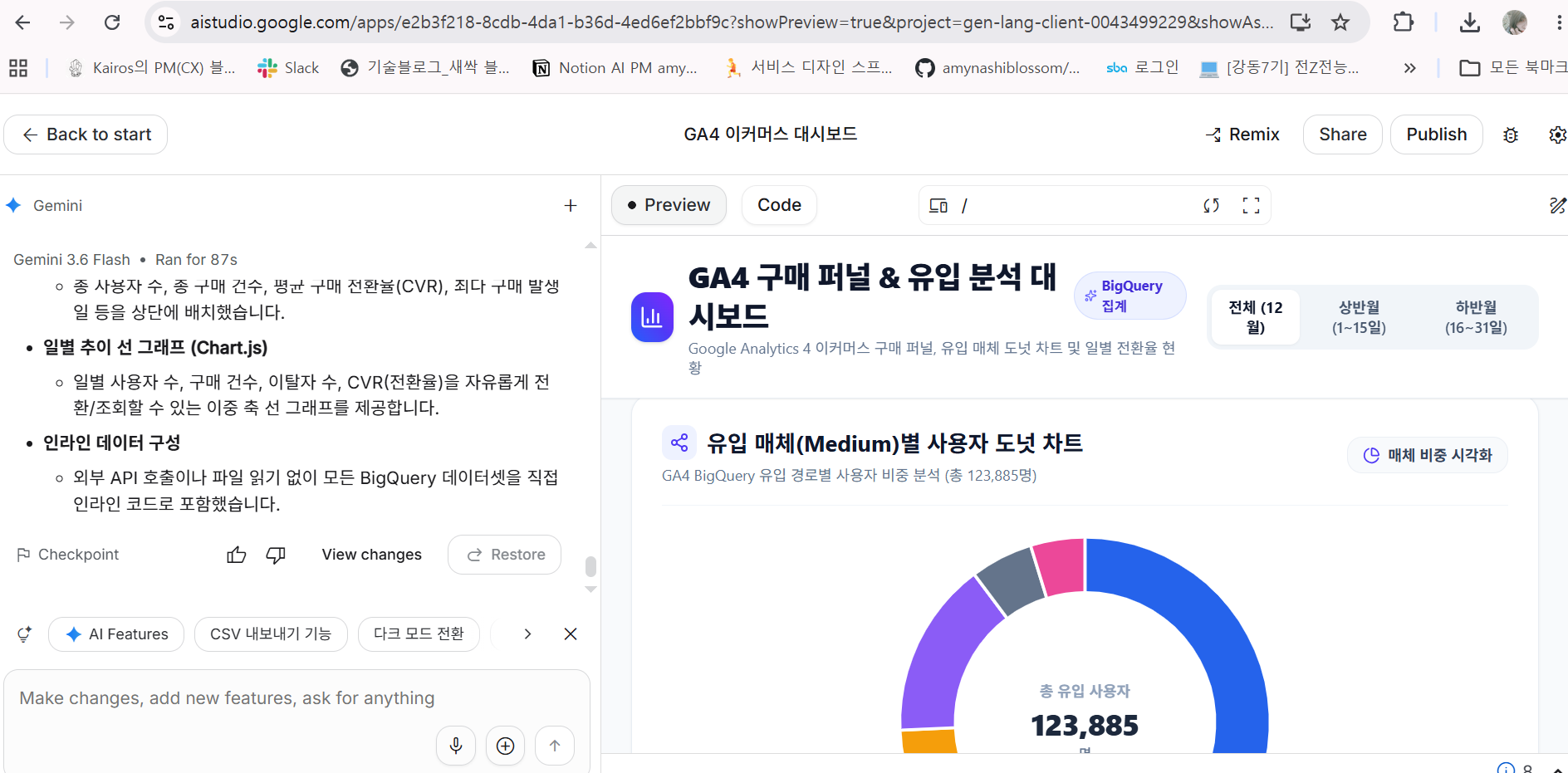Click the chat scroll down arrow
1568x773 pixels.
[590, 590]
